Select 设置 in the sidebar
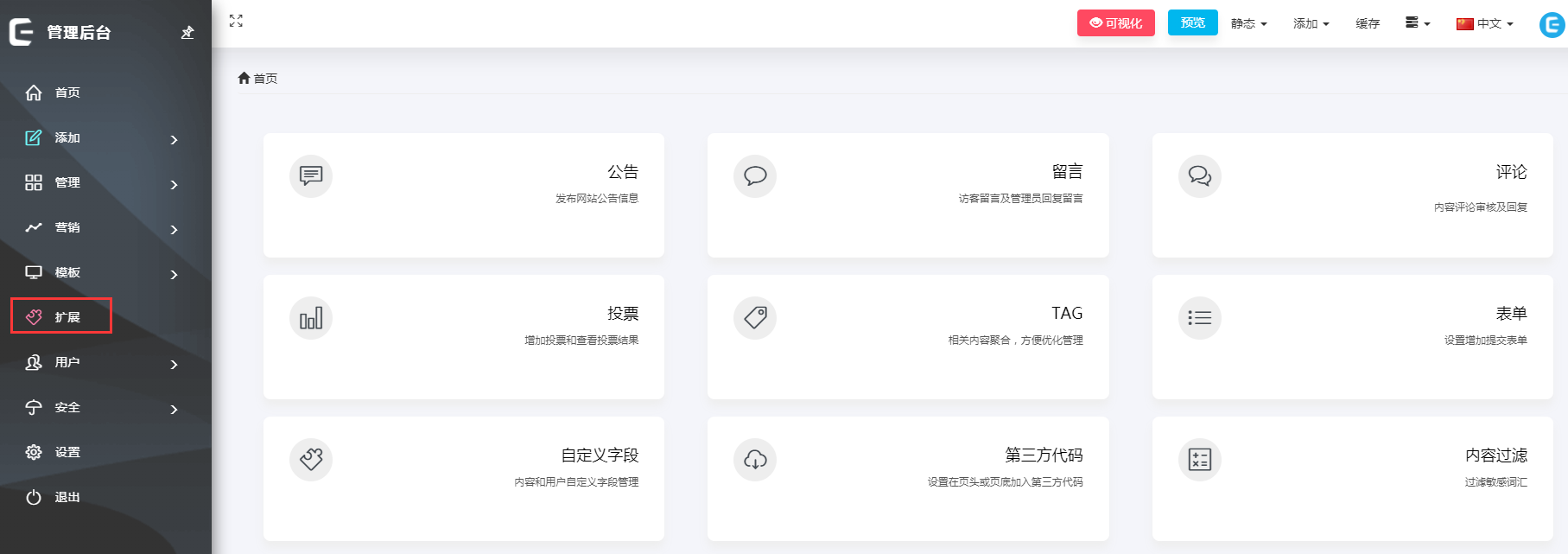1568x554 pixels. click(x=67, y=452)
